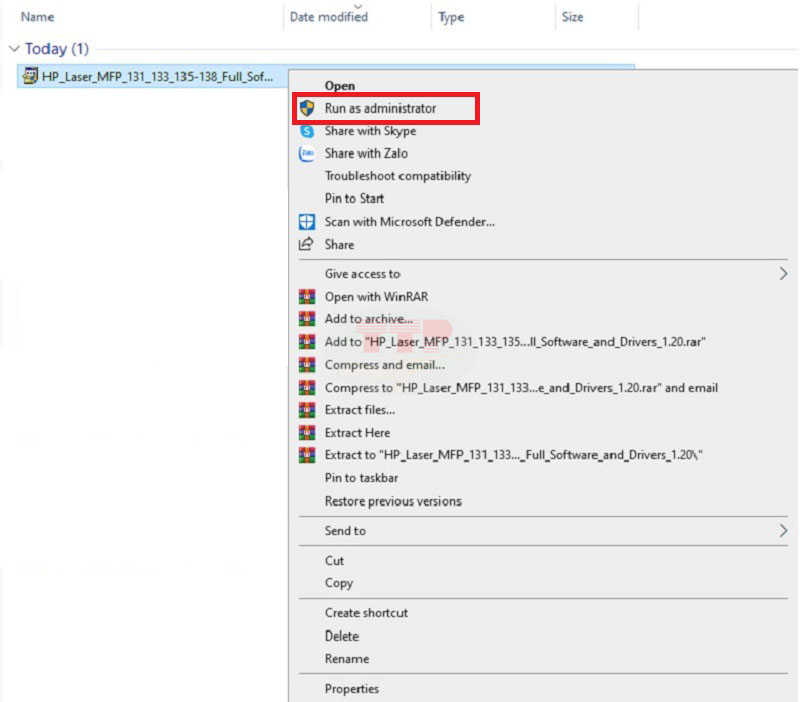Click the Share arrow icon

(x=307, y=245)
